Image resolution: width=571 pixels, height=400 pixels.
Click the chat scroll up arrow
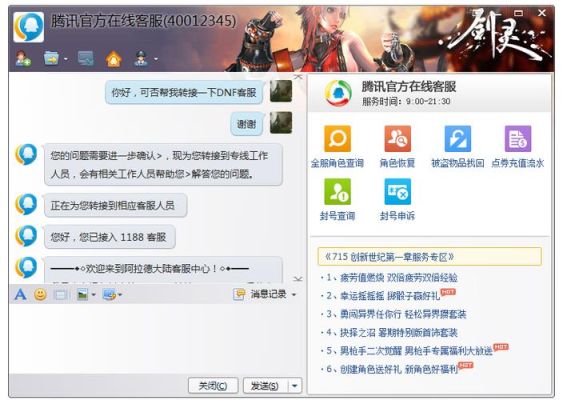(298, 77)
